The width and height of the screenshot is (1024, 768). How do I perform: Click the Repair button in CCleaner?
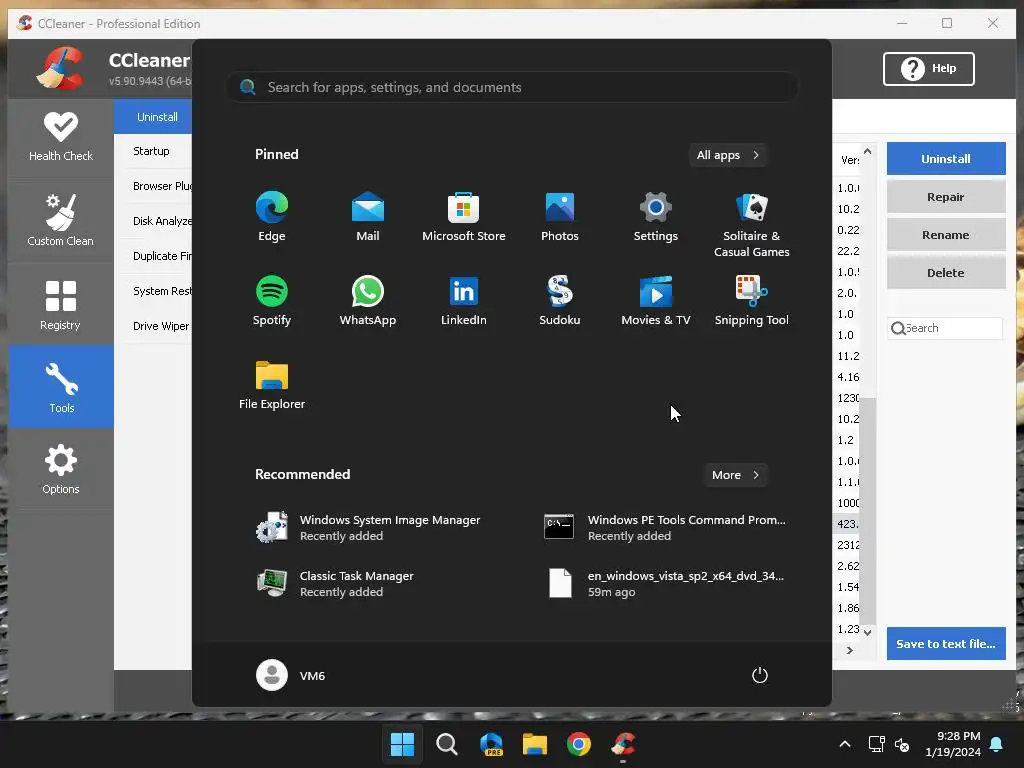(x=946, y=197)
